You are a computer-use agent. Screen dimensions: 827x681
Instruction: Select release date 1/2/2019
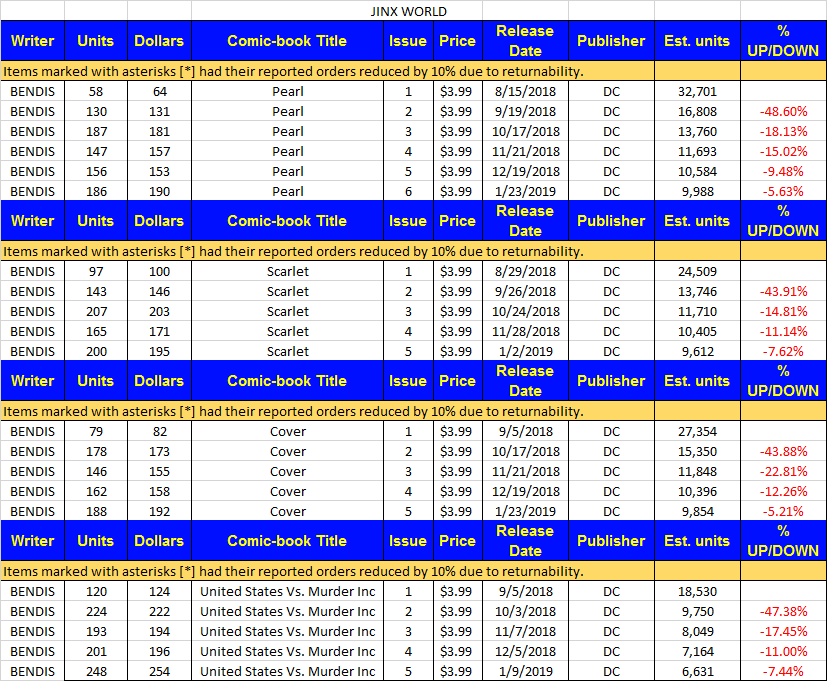[525, 351]
